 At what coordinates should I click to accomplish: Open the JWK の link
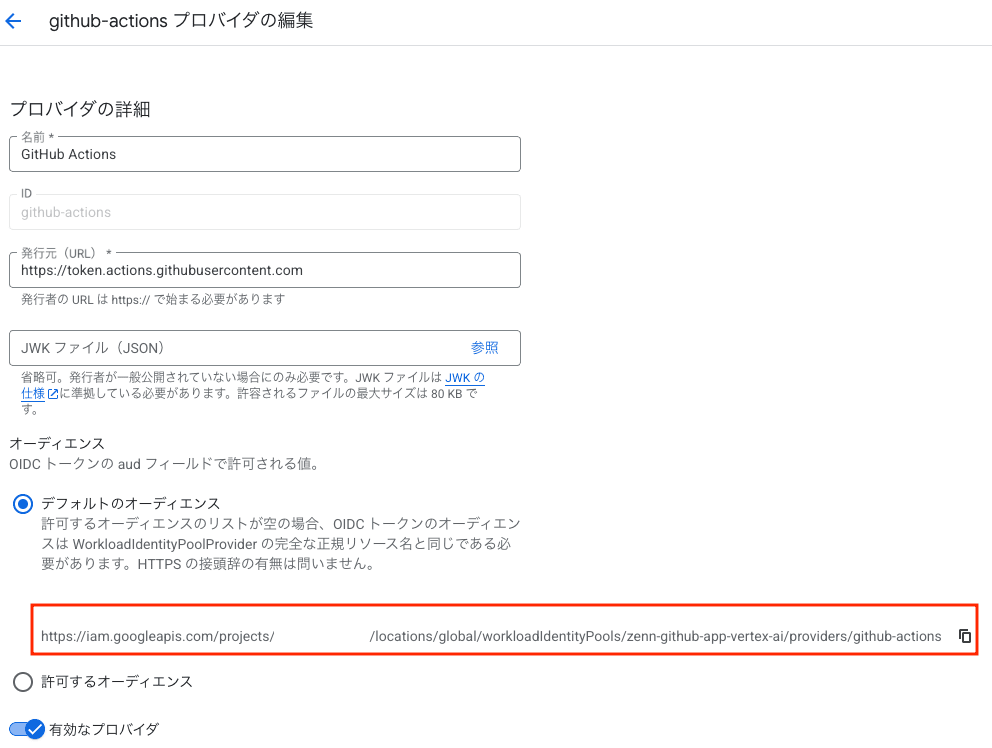[x=465, y=378]
